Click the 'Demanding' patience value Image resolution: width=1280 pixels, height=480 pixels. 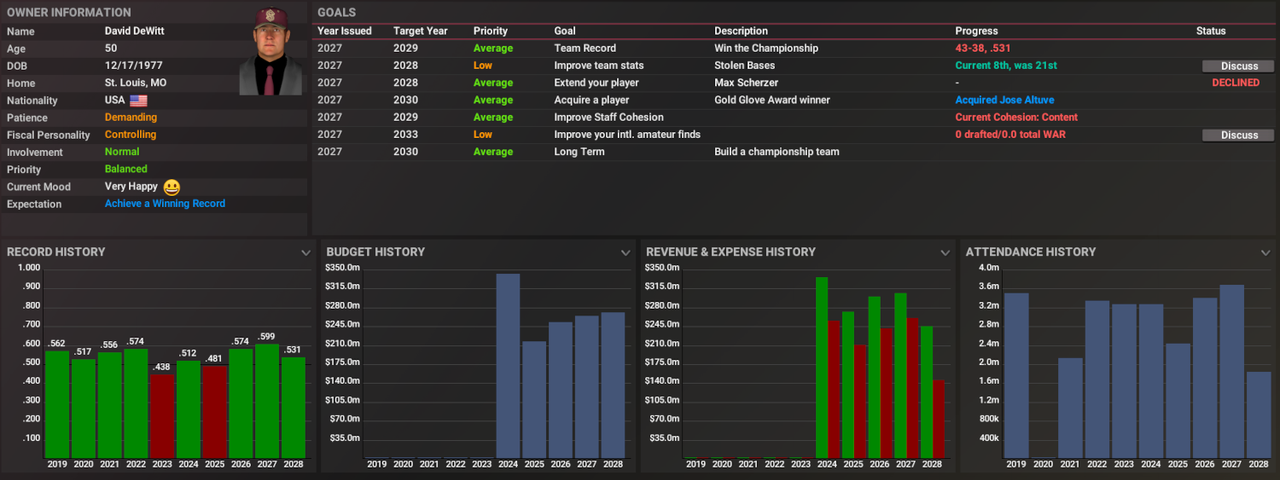pyautogui.click(x=131, y=118)
